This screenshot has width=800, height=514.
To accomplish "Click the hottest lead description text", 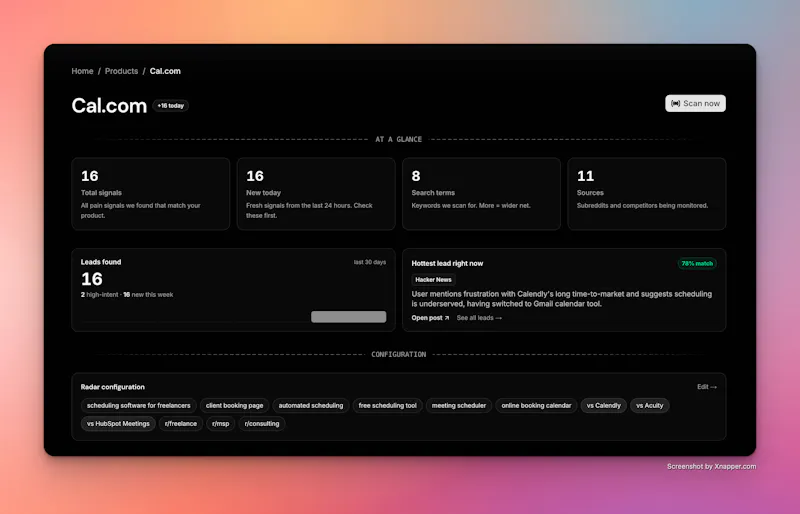I will pyautogui.click(x=561, y=299).
